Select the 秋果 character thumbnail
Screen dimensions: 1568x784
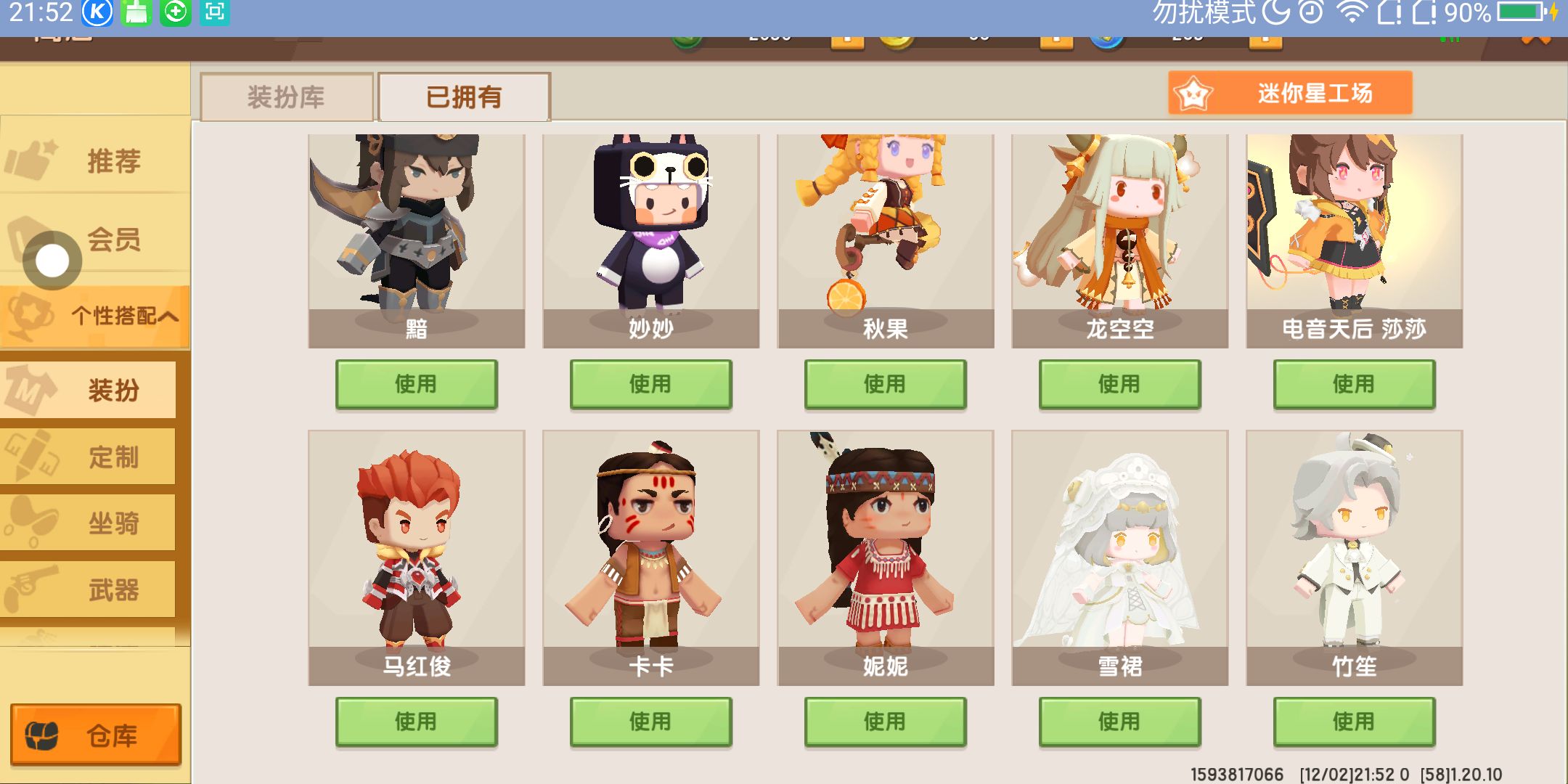885,241
